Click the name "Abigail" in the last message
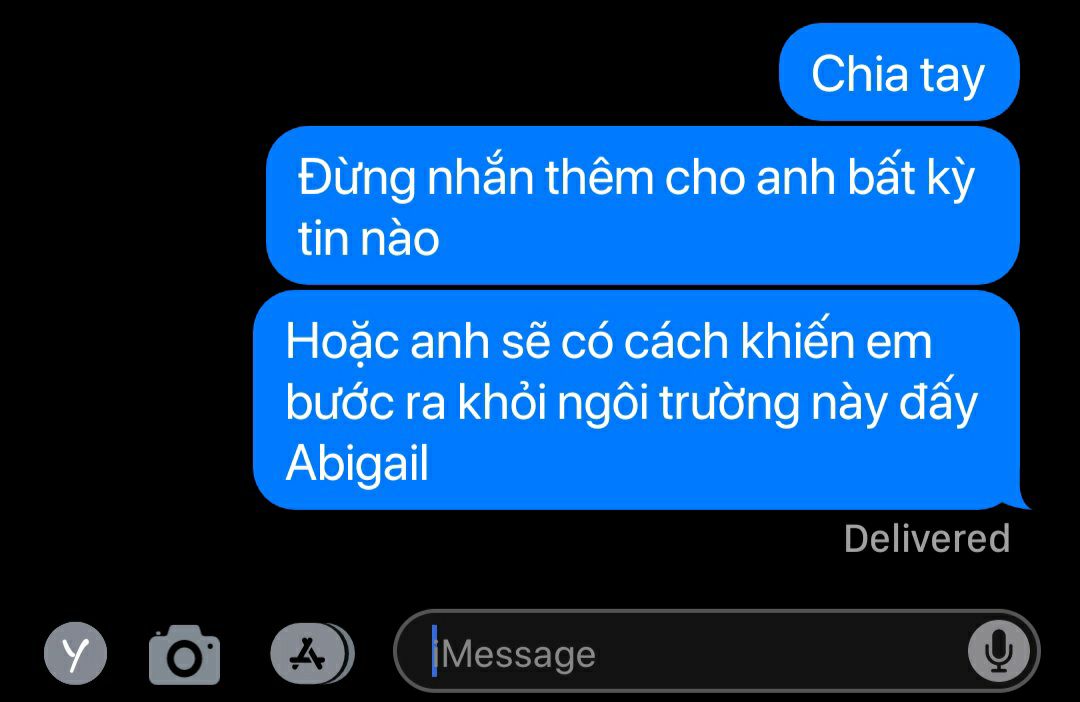 click(x=357, y=463)
